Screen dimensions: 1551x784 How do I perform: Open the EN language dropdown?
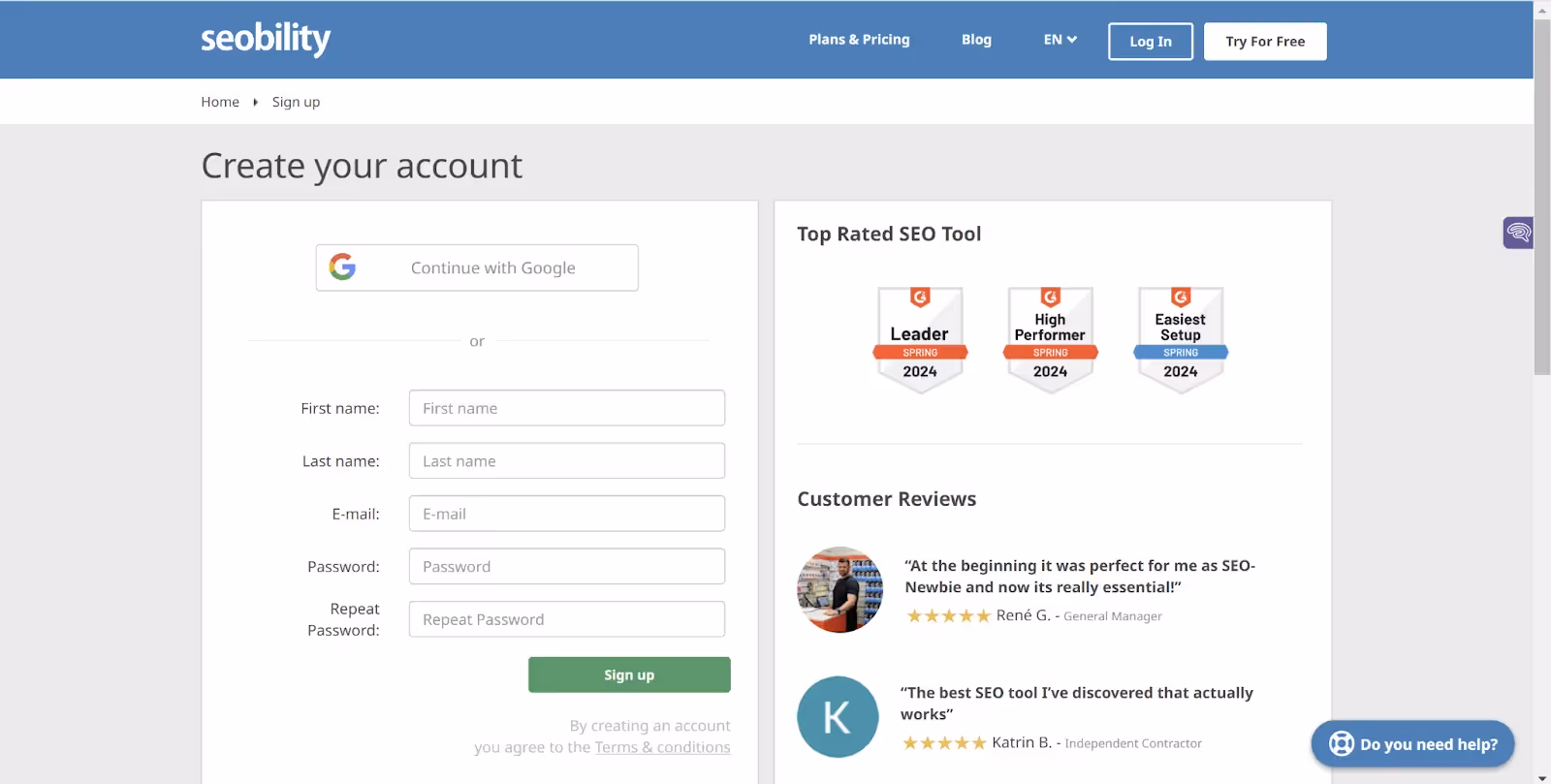tap(1060, 40)
